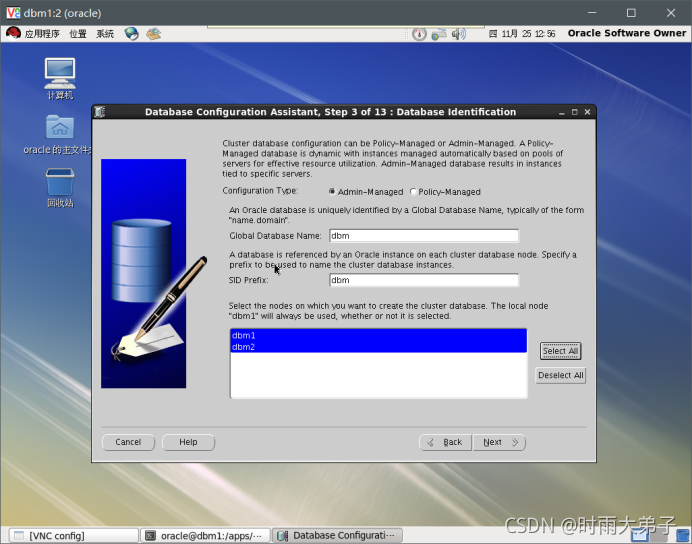The image size is (692, 544).
Task: Select node dbm1 in the list
Action: pos(378,335)
